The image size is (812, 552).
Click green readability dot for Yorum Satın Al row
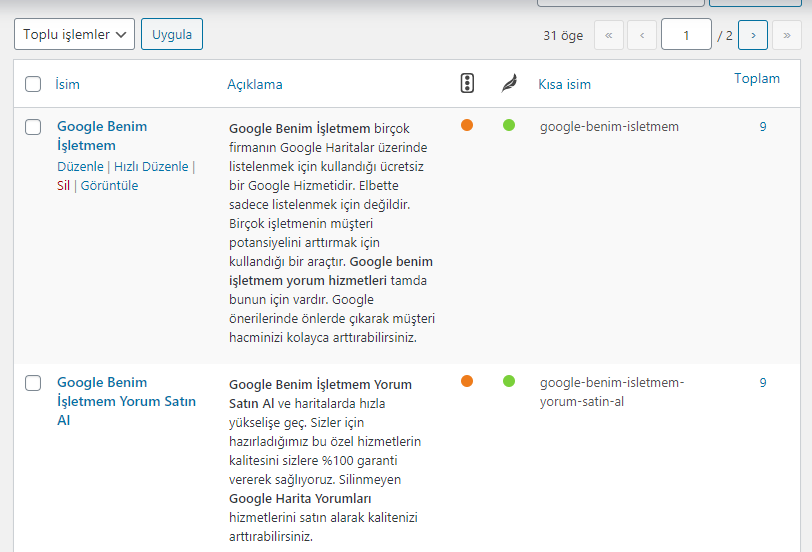click(509, 381)
